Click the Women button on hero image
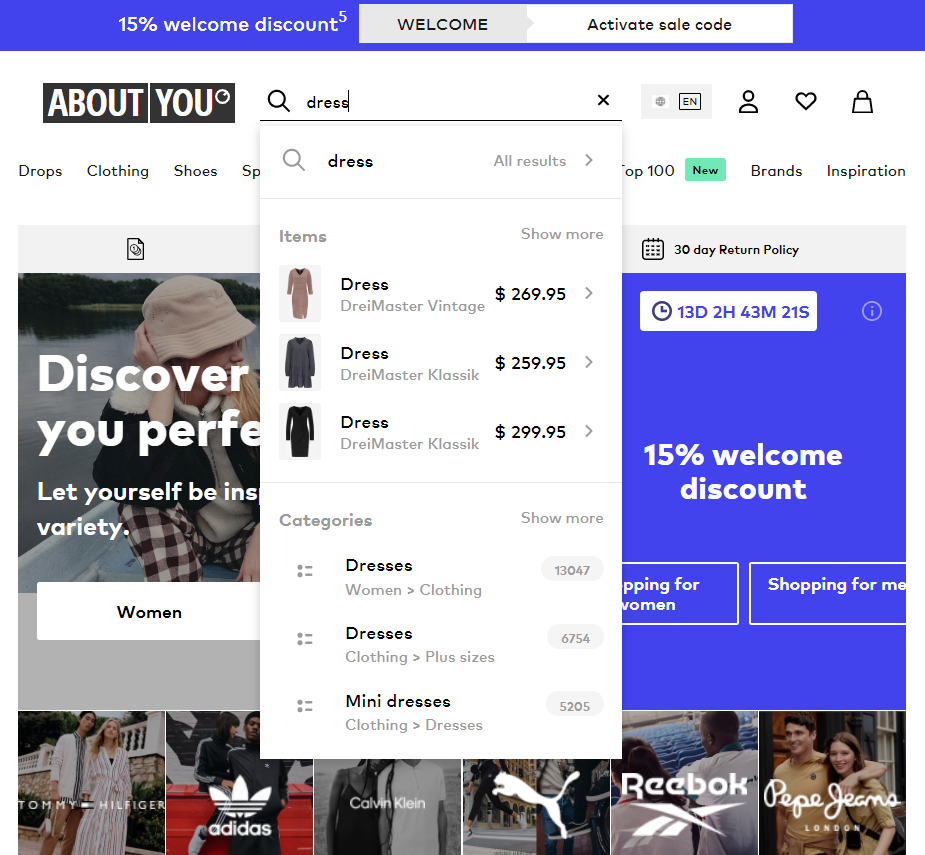 (x=149, y=612)
